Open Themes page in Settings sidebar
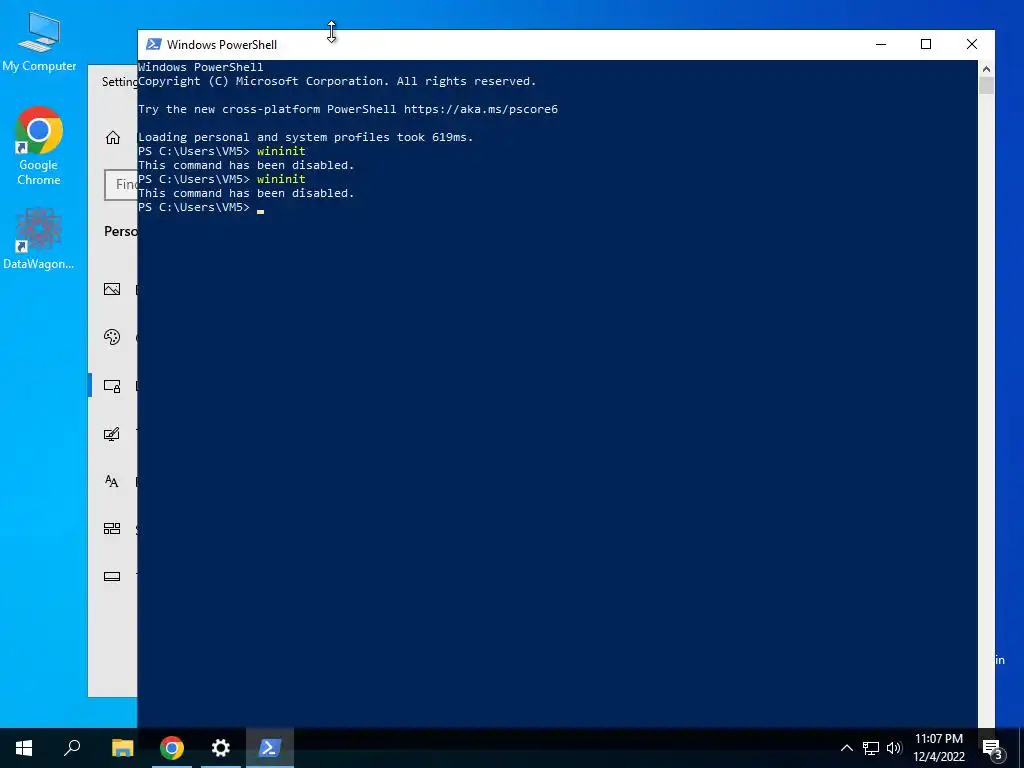 (113, 434)
